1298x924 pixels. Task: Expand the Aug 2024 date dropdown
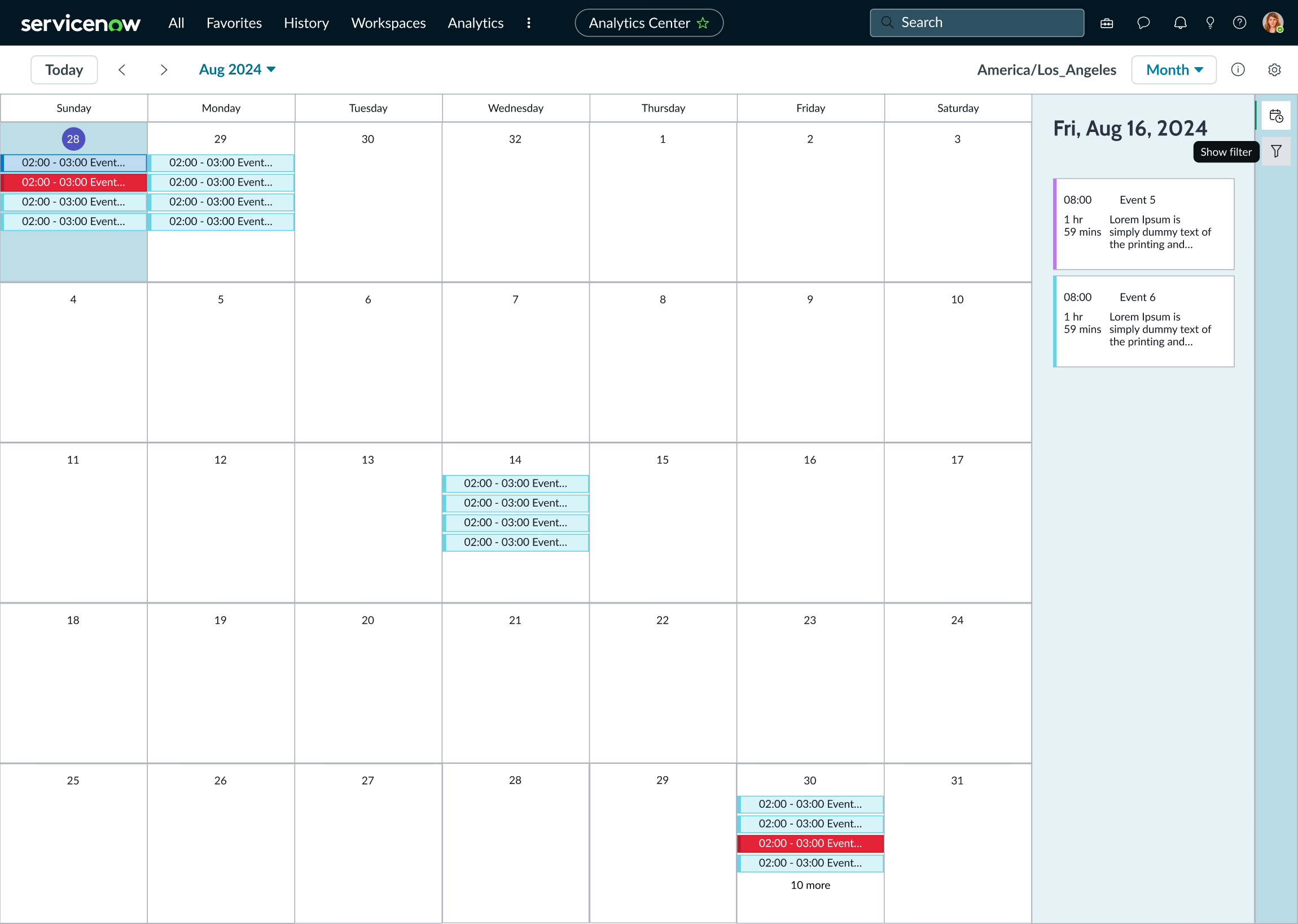coord(236,70)
